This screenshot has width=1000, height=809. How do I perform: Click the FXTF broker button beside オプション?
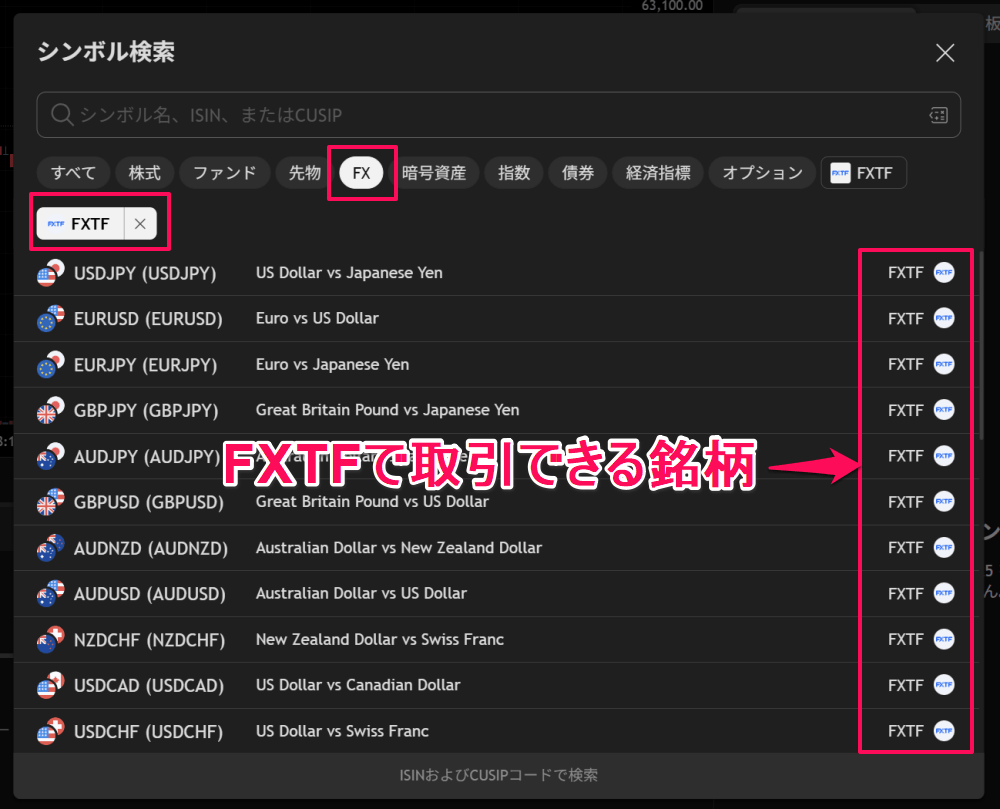point(864,173)
